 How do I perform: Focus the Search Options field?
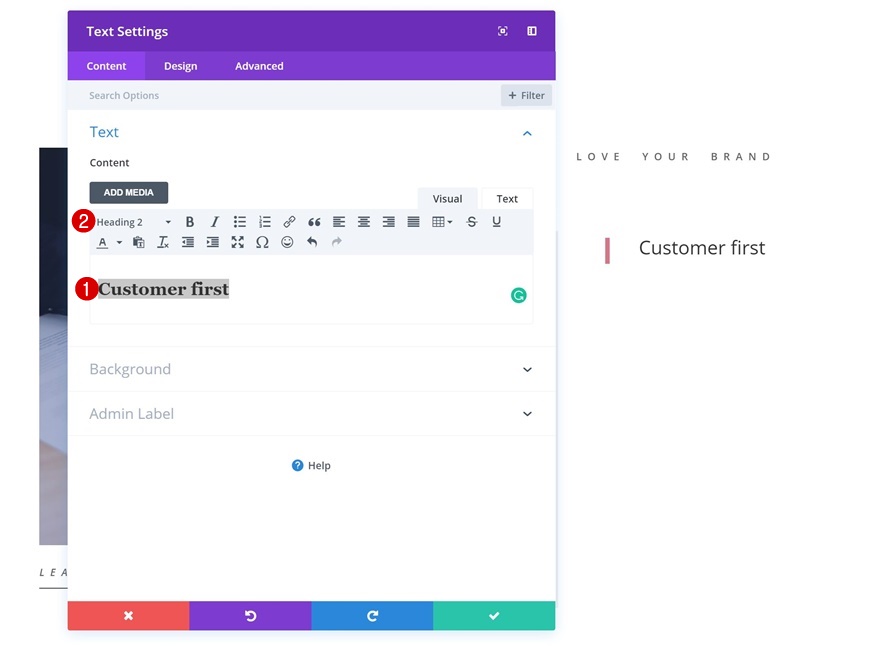tap(283, 95)
